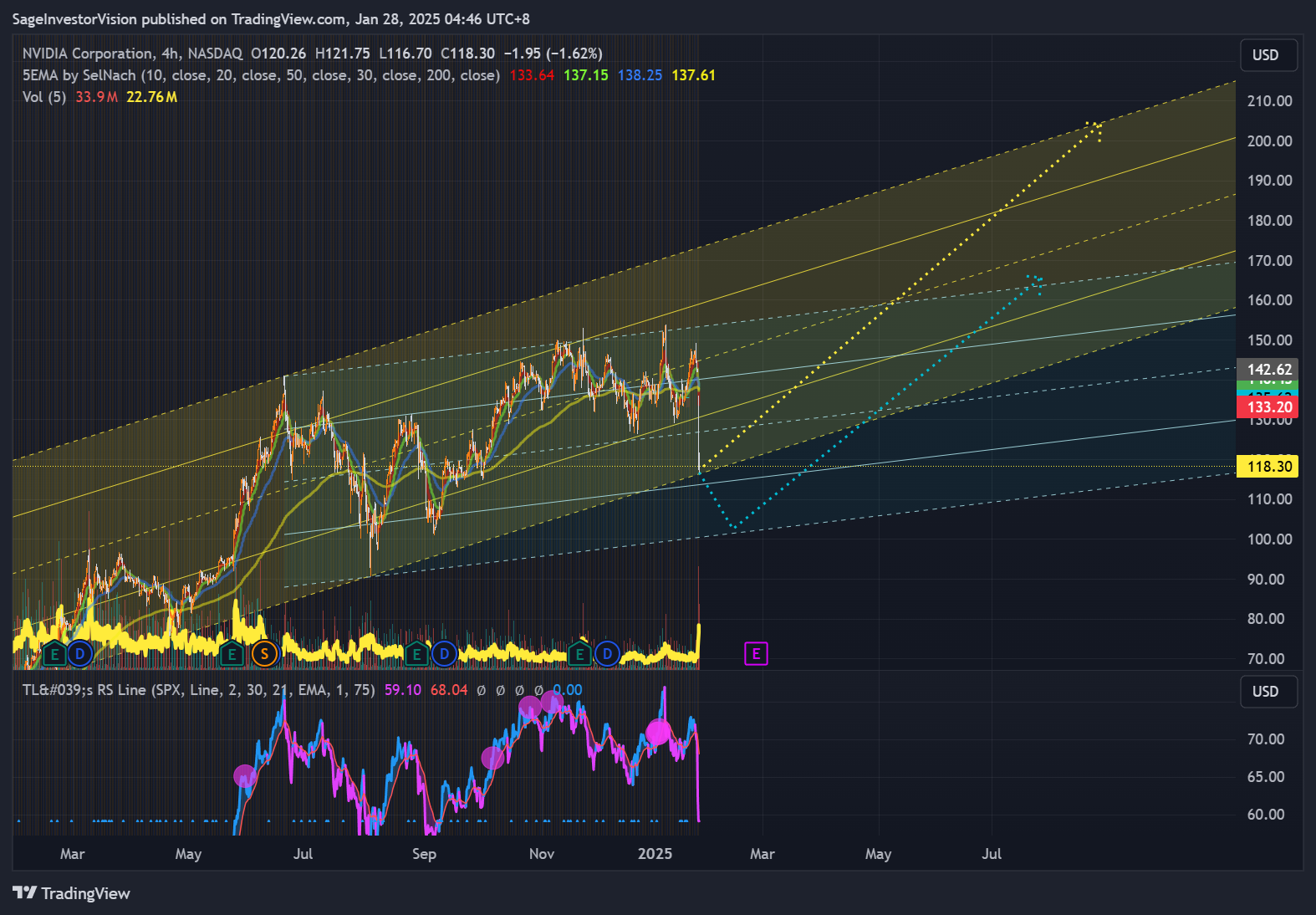Click the yellow 137.61 EMA value
This screenshot has height=915, width=1316.
pyautogui.click(x=693, y=75)
